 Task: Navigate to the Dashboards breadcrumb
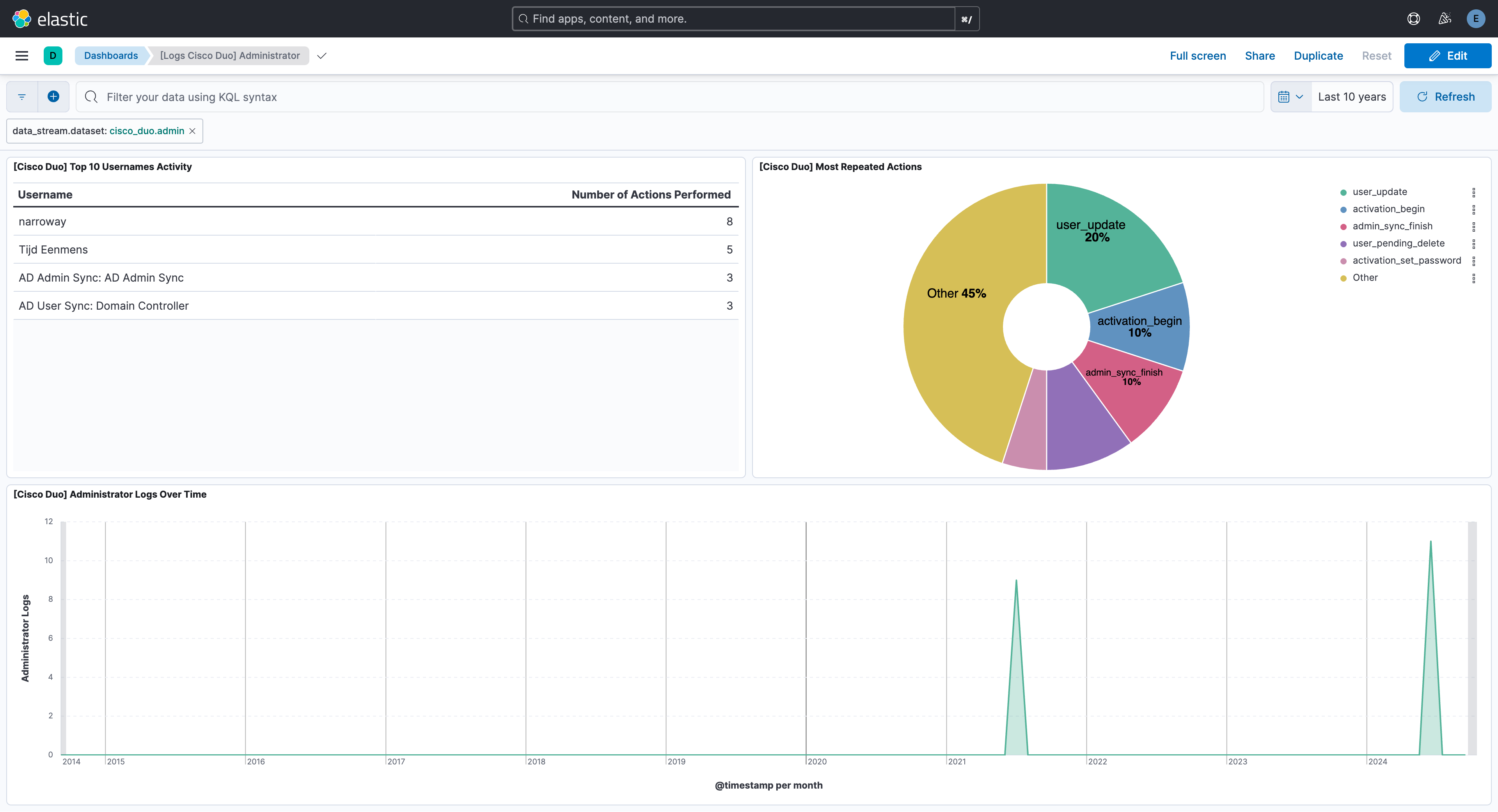[x=111, y=55]
